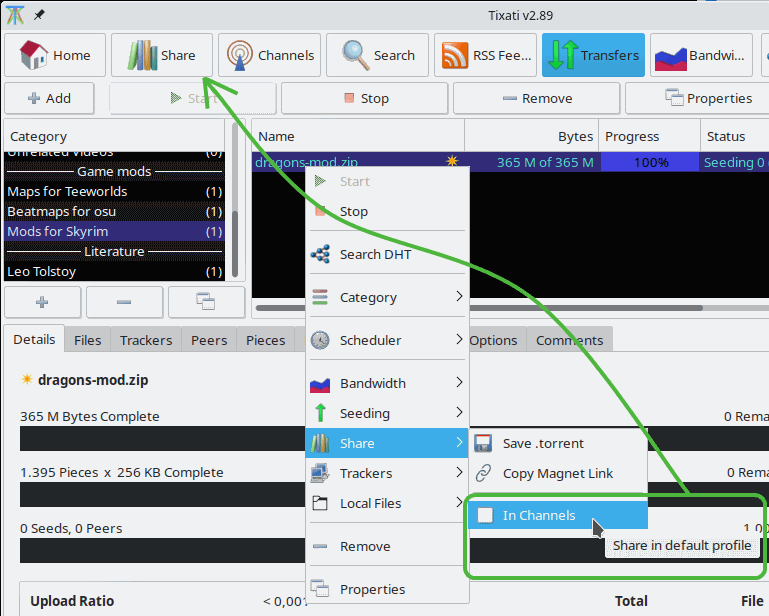Click the transfers list horizontal scrollbar
This screenshot has height=616, width=769.
pyautogui.click(x=479, y=308)
